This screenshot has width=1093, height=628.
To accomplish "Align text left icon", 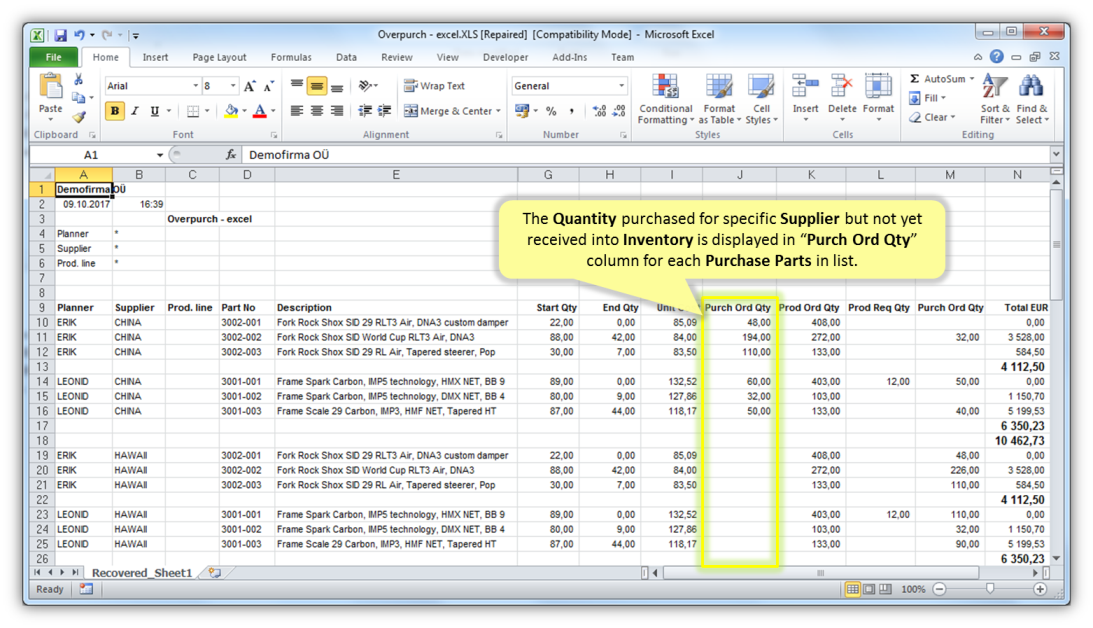I will [x=297, y=111].
